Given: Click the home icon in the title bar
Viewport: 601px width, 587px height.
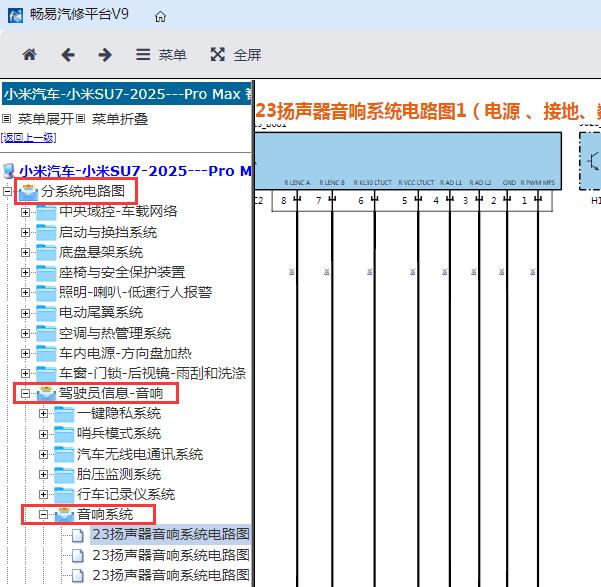Looking at the screenshot, I should point(160,16).
